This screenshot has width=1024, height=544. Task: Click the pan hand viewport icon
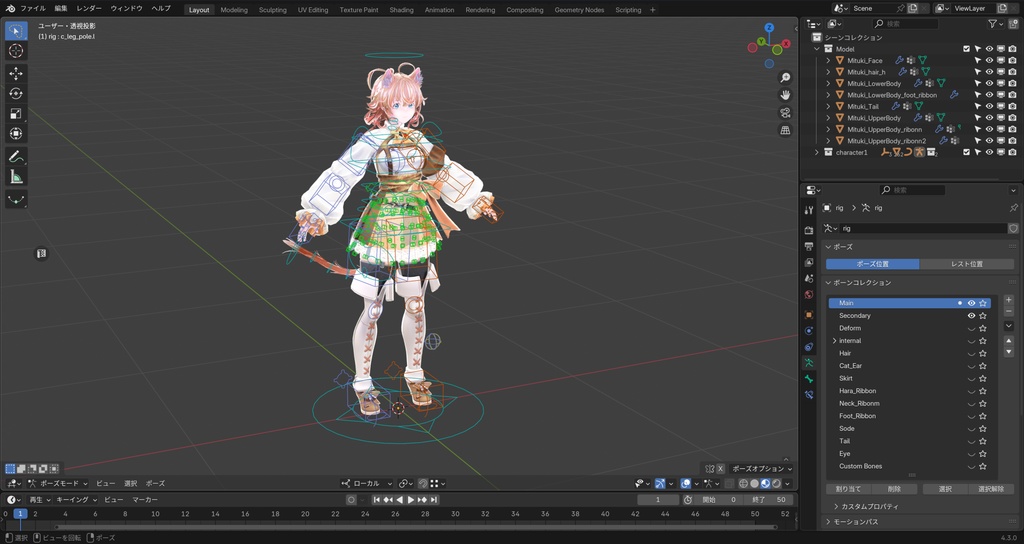pos(785,95)
